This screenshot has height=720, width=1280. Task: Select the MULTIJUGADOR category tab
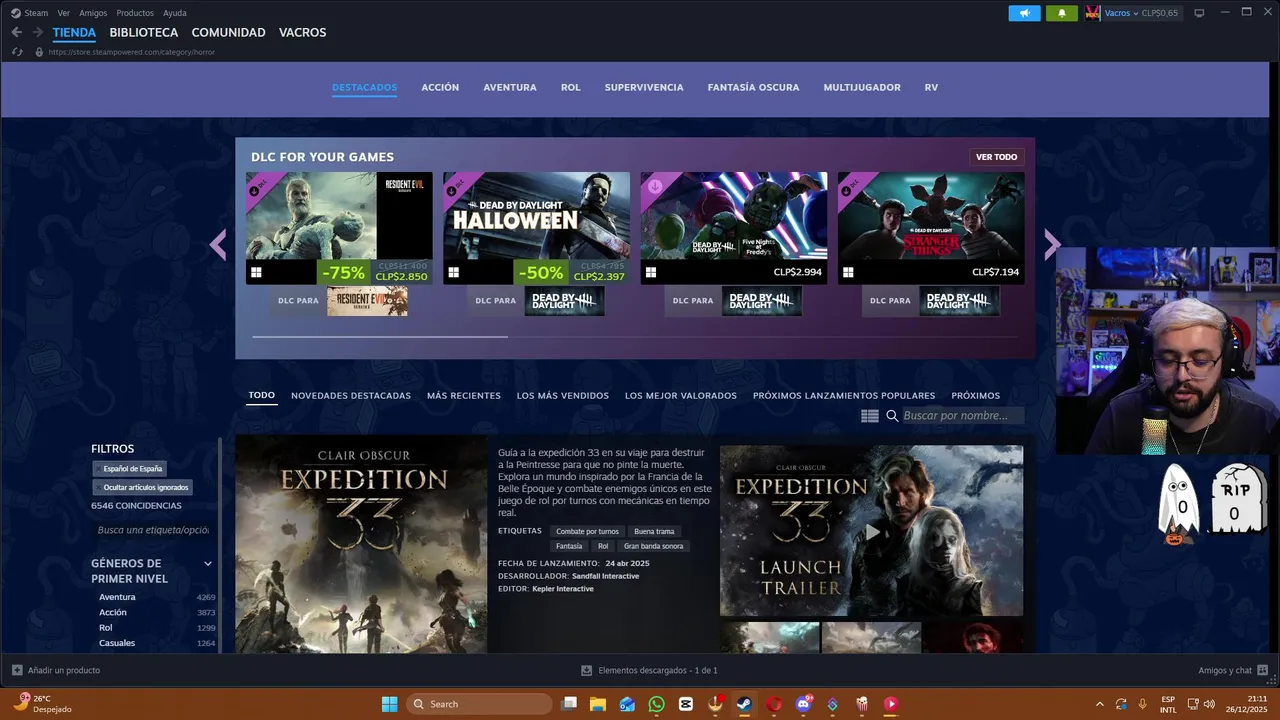[862, 87]
